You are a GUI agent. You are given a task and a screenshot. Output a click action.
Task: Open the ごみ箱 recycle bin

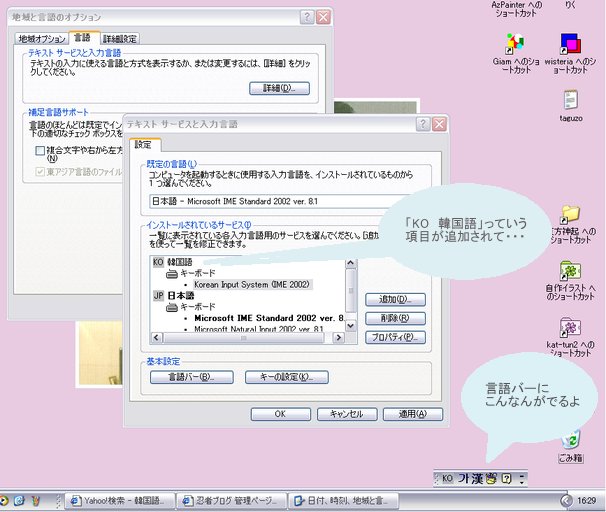click(571, 441)
